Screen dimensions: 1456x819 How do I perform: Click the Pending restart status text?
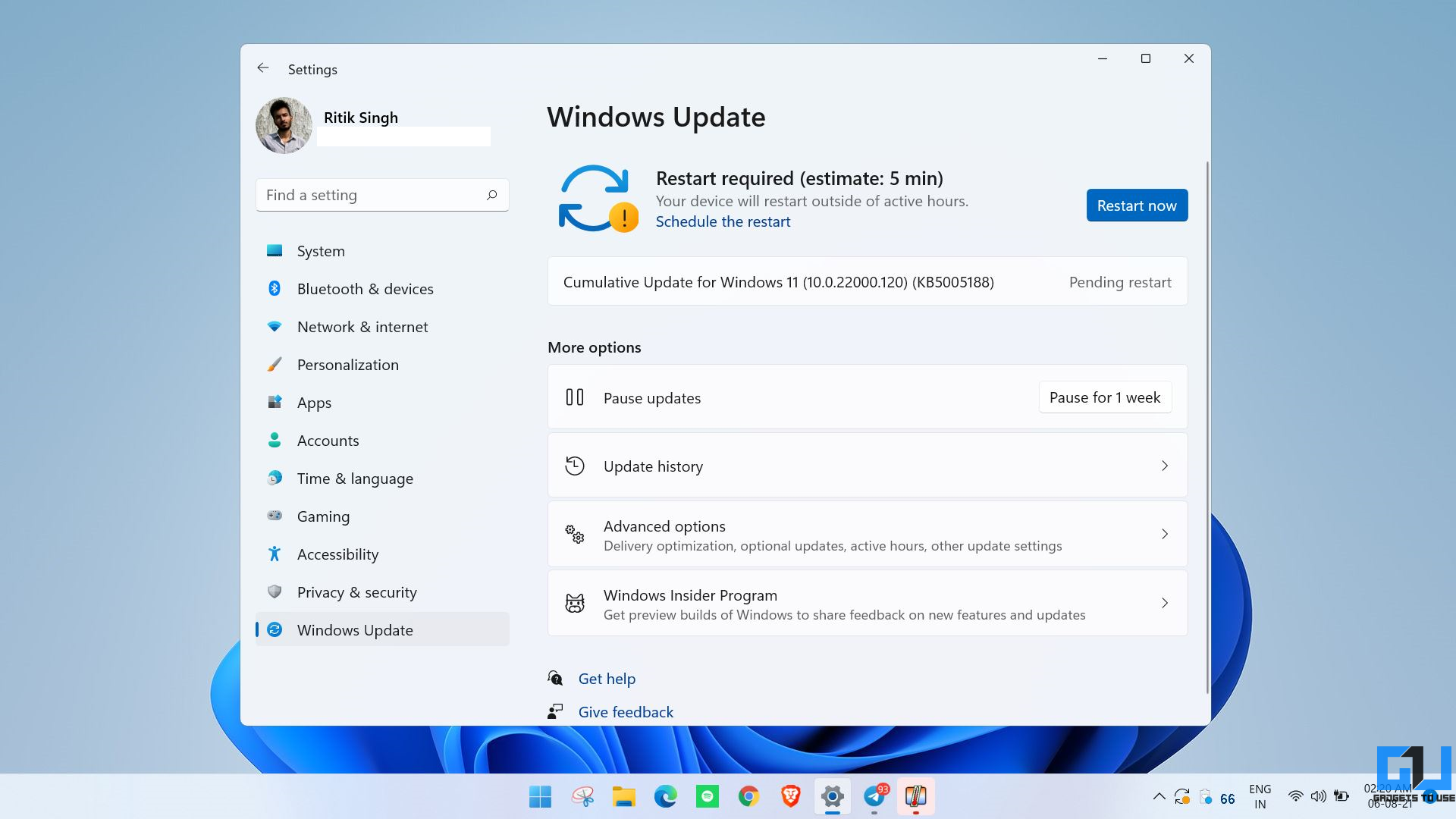point(1120,282)
